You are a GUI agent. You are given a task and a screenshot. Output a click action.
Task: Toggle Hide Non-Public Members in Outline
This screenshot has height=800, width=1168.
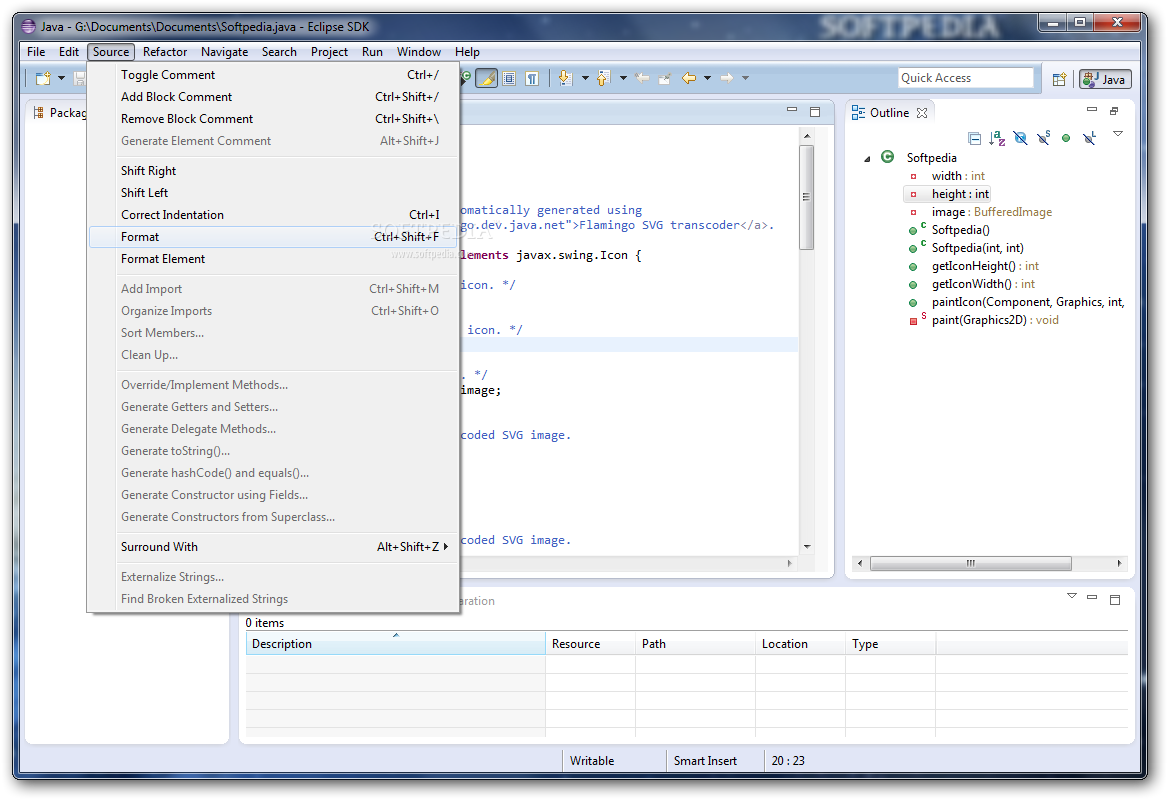pos(1066,138)
